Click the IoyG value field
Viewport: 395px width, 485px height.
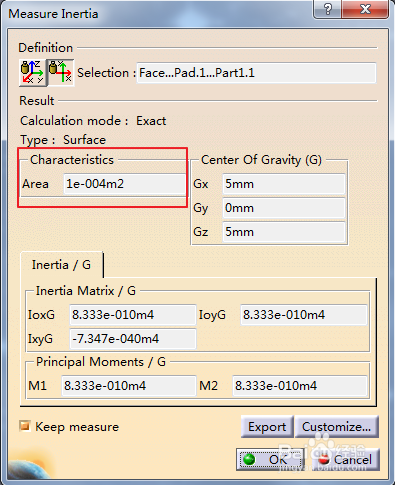(x=304, y=315)
